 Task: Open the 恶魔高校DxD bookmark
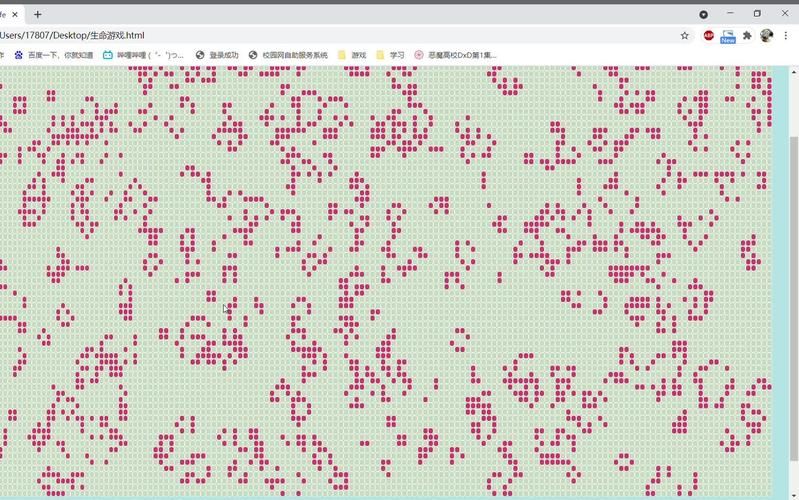[x=455, y=55]
